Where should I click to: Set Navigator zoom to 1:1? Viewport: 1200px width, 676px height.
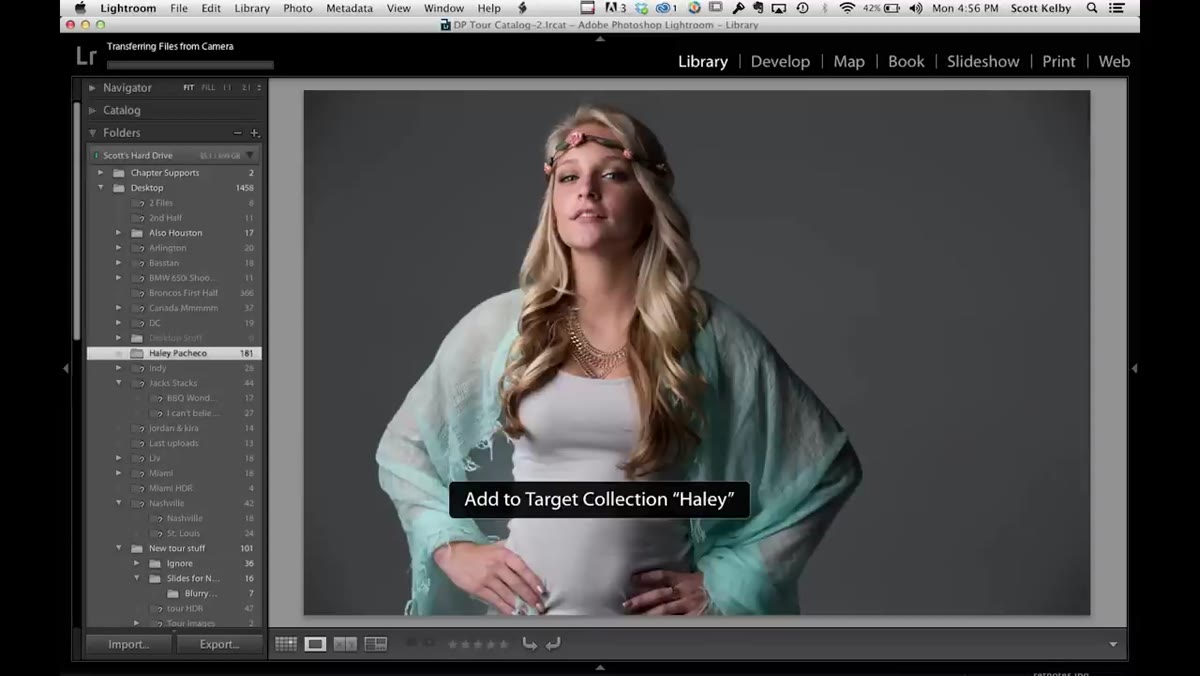[x=227, y=88]
